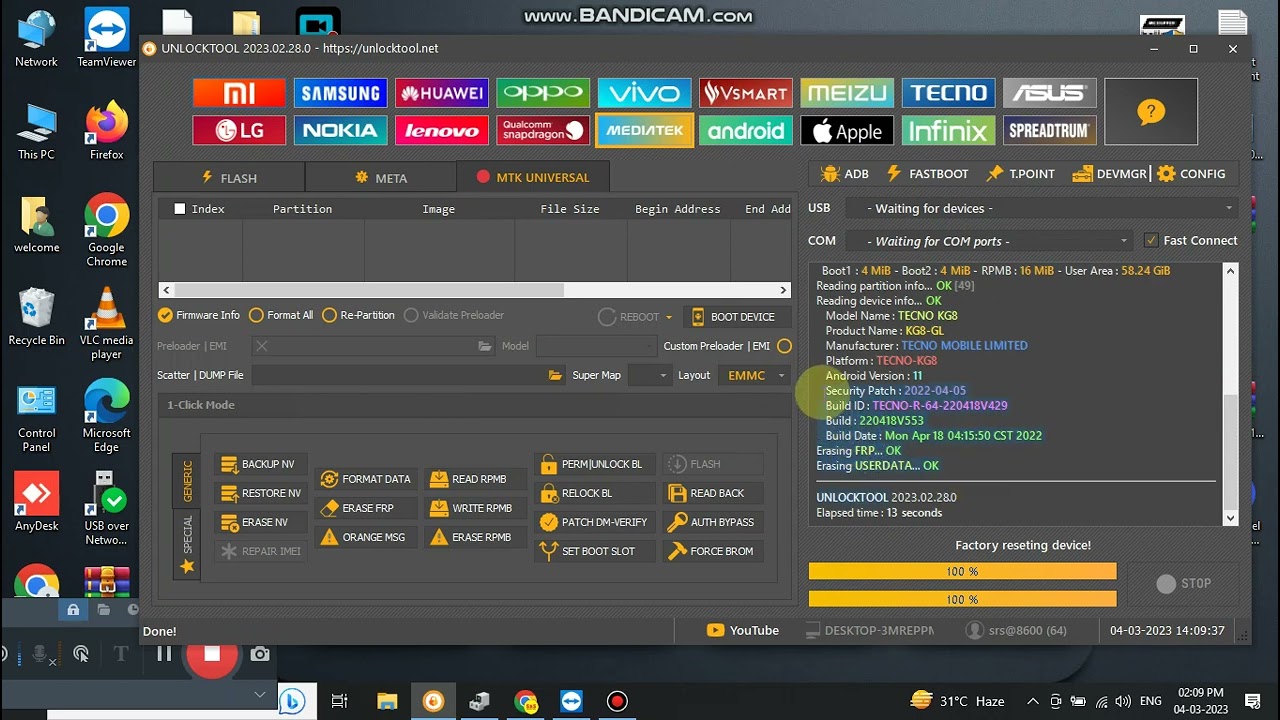This screenshot has height=720, width=1280.
Task: Open the FASTBOOT tool
Action: tap(927, 173)
